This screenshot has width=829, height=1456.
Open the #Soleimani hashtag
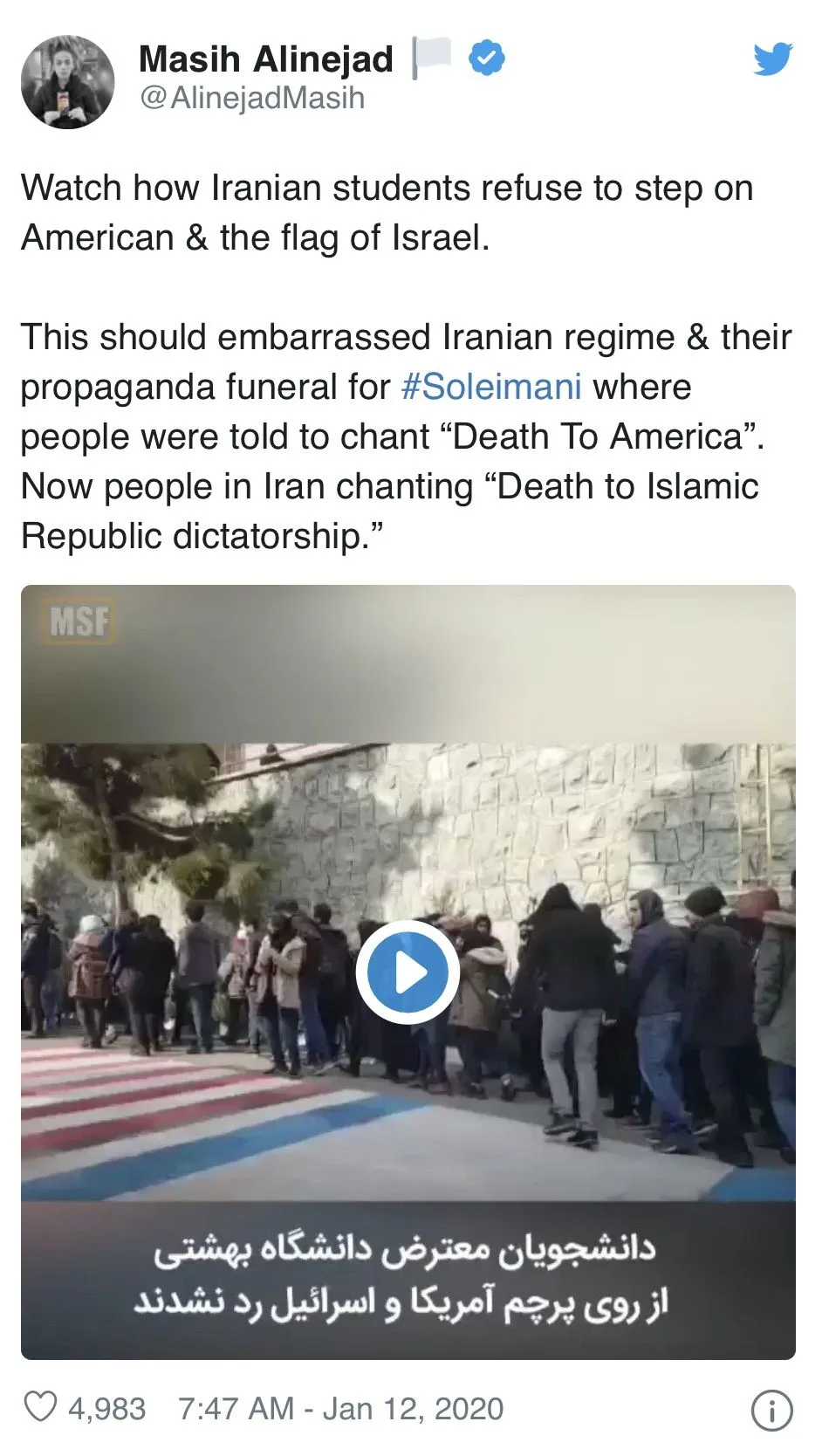pos(491,387)
